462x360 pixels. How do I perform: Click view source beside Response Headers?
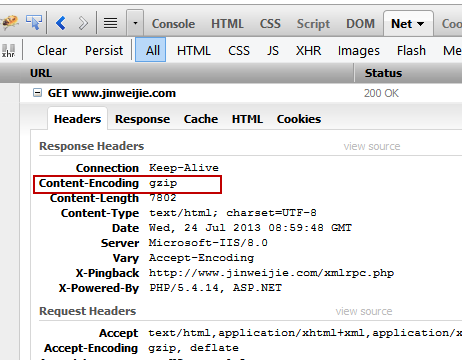(372, 146)
